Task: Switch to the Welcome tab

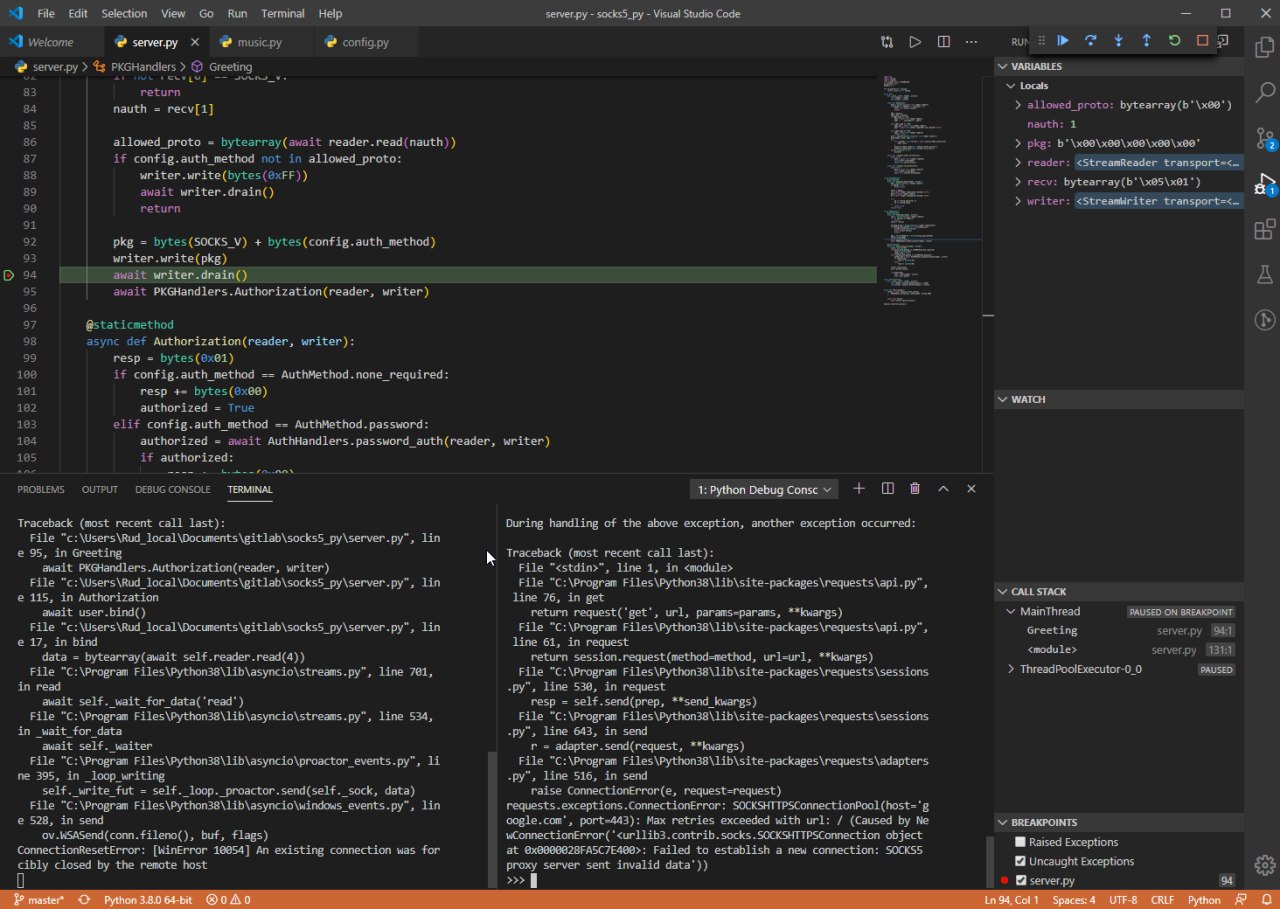Action: point(51,42)
